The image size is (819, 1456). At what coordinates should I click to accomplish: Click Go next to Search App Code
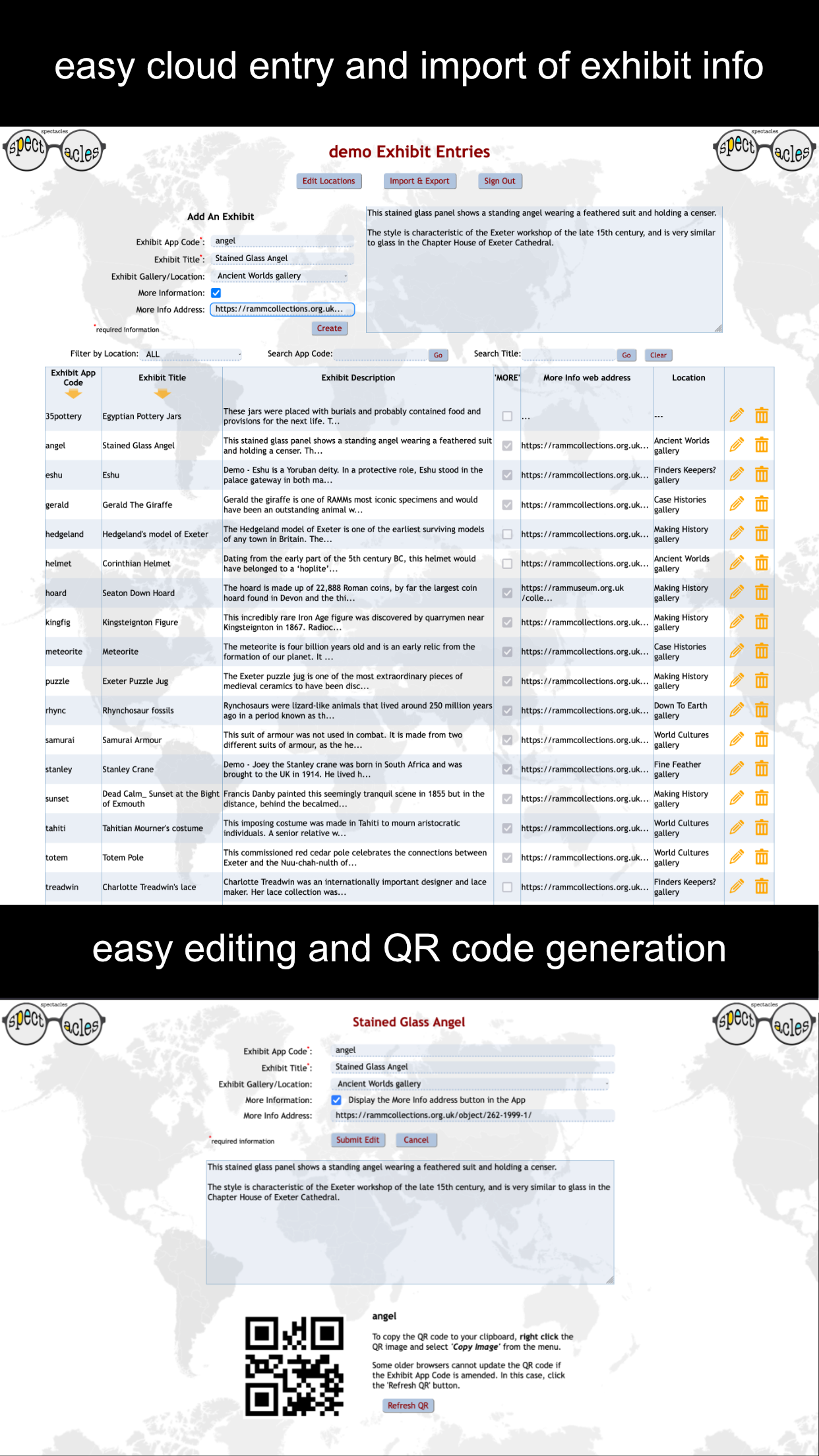point(438,355)
